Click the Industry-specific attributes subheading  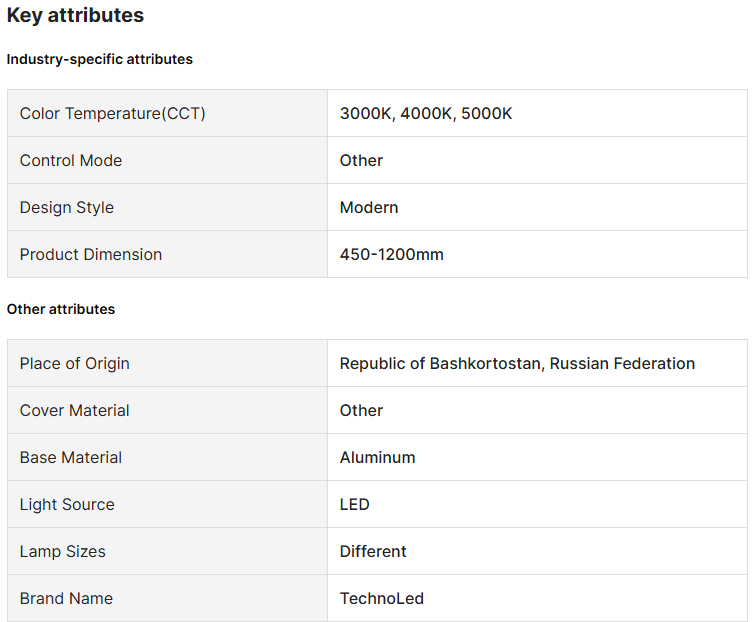(x=100, y=59)
